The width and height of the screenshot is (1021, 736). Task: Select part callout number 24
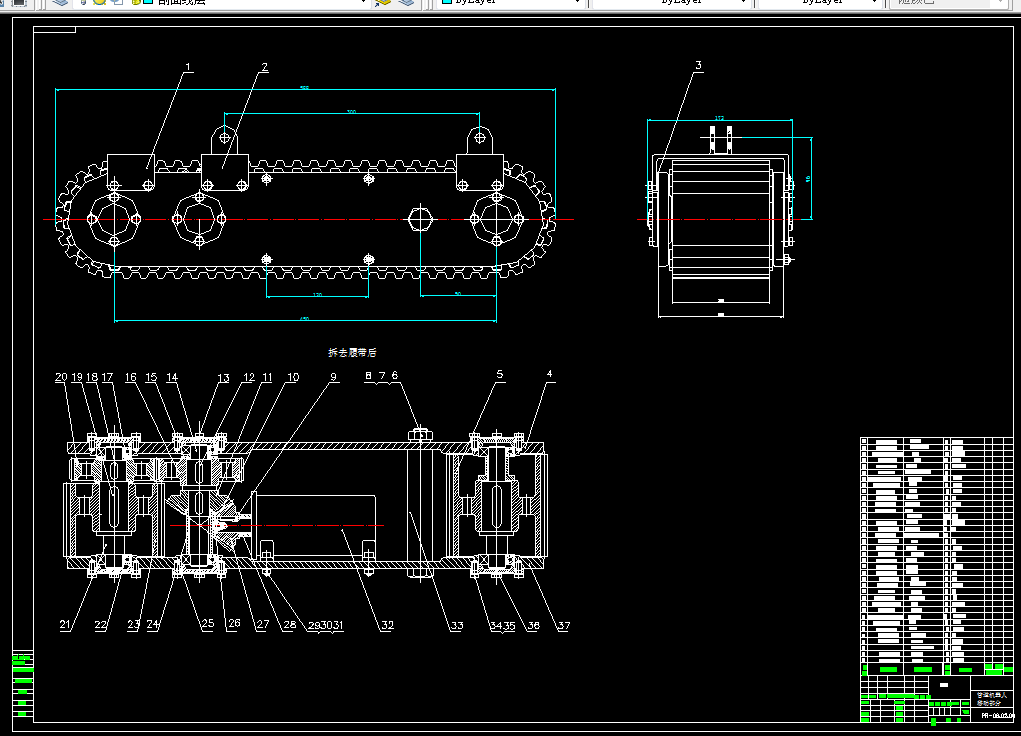[152, 624]
